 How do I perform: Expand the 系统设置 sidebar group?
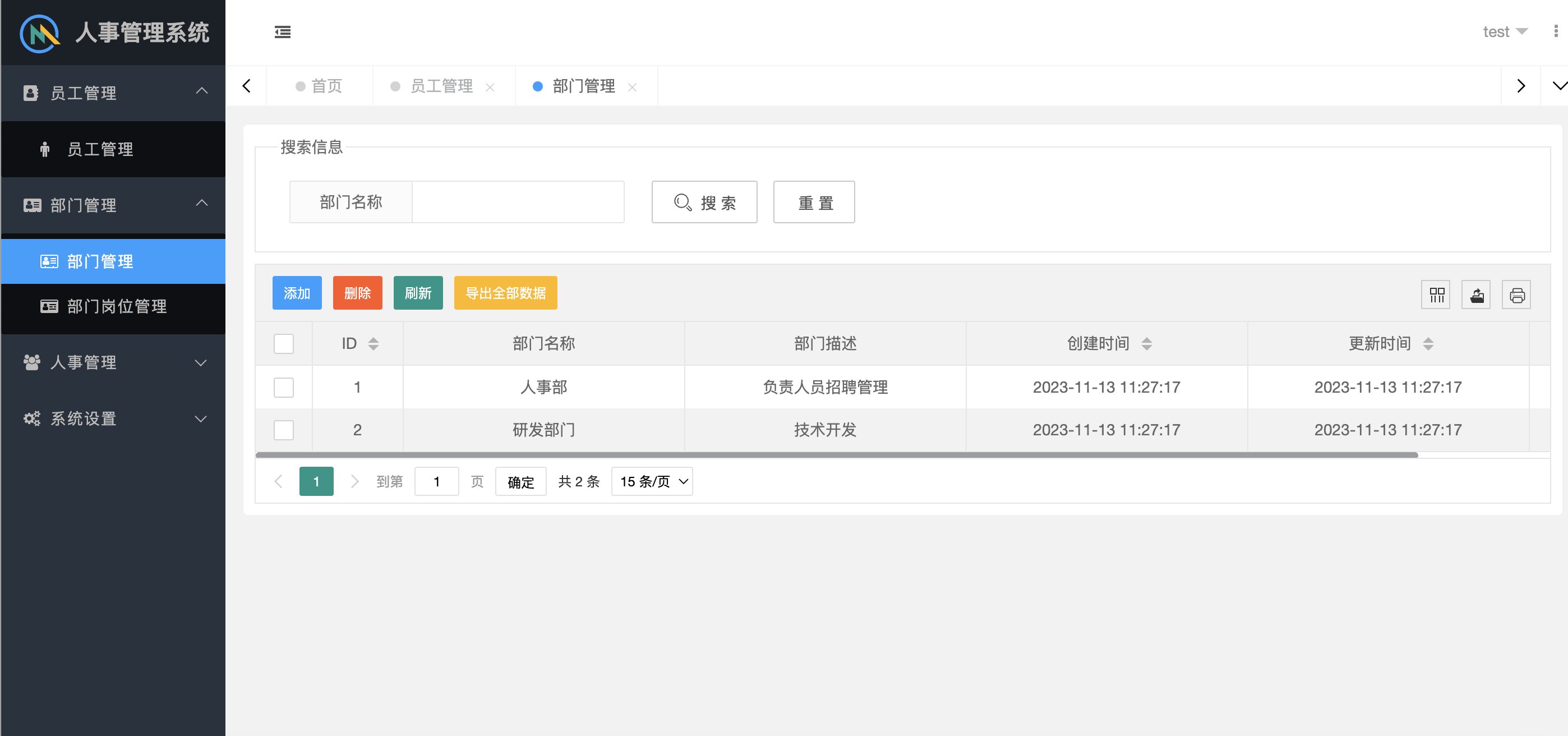(x=113, y=418)
